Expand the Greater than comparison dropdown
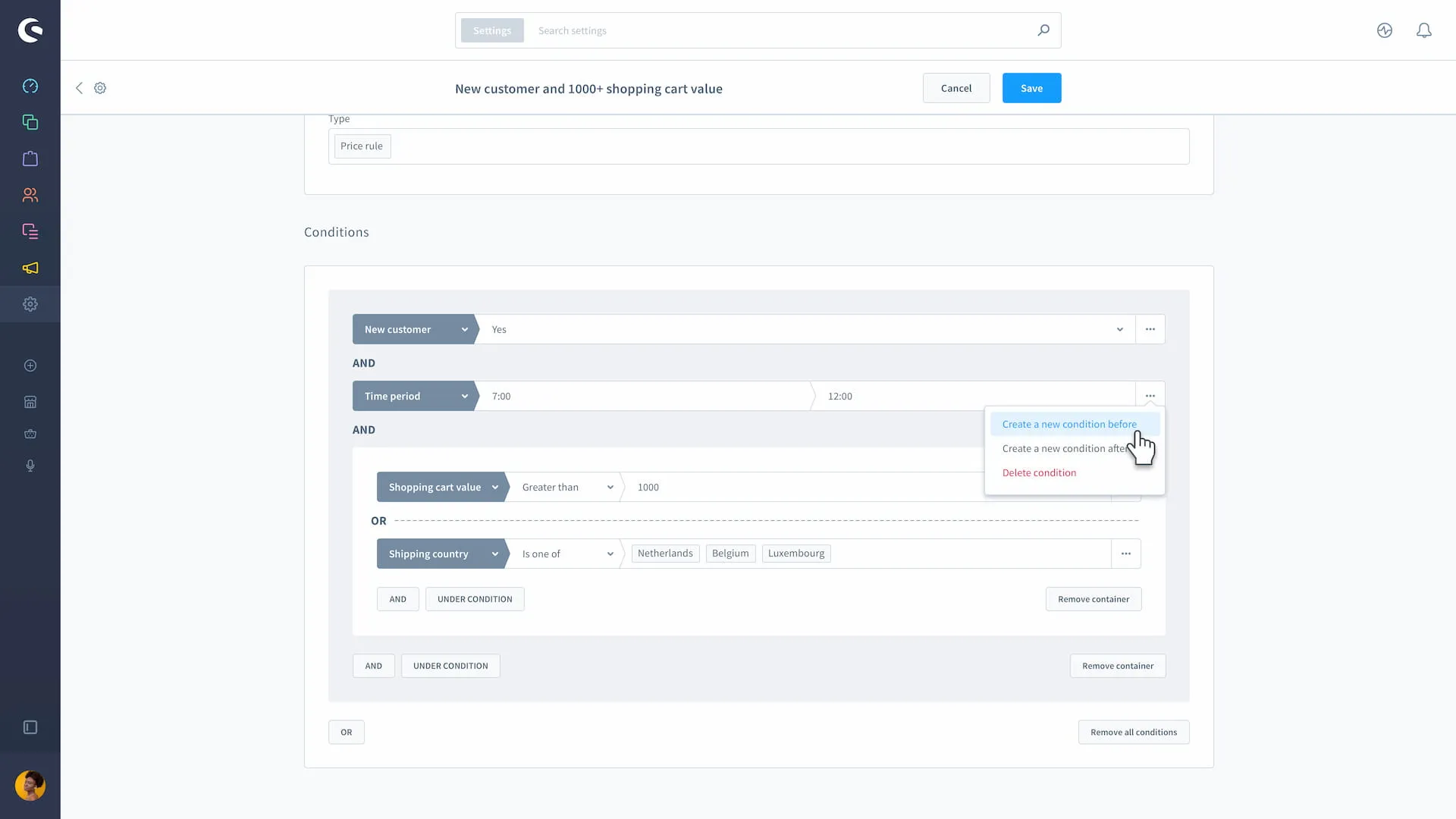 click(x=566, y=487)
